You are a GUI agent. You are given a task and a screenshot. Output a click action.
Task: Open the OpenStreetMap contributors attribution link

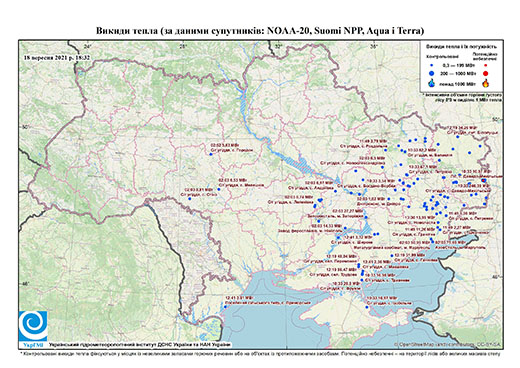[x=448, y=344]
